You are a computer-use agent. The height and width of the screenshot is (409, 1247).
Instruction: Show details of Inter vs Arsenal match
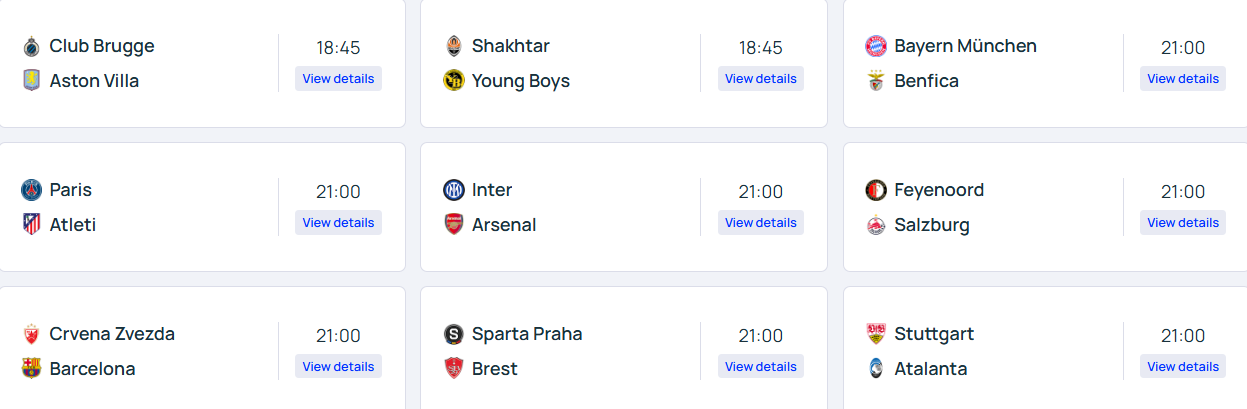(x=760, y=223)
